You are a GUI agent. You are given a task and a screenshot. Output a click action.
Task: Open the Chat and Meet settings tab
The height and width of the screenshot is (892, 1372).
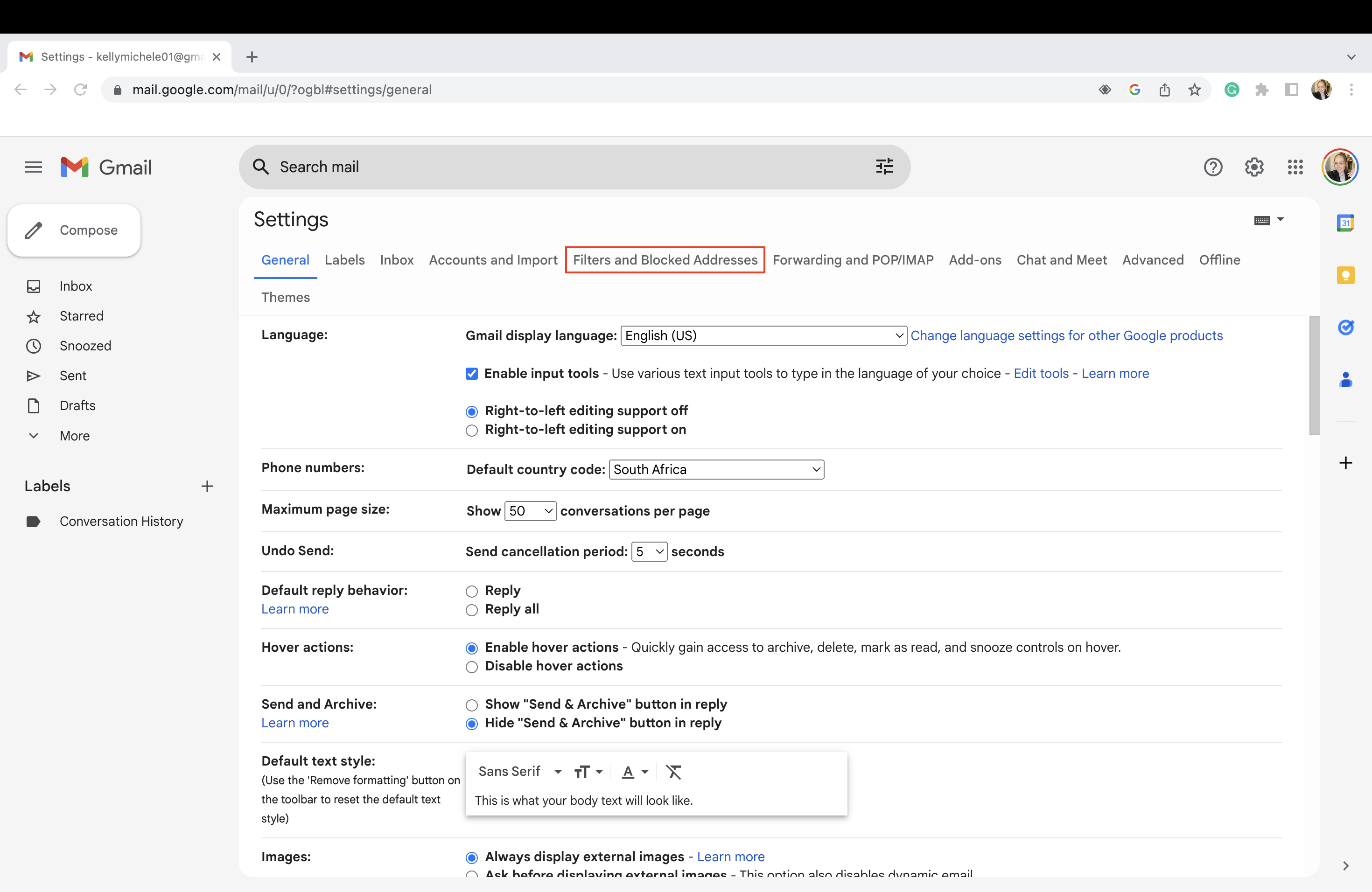[1061, 260]
